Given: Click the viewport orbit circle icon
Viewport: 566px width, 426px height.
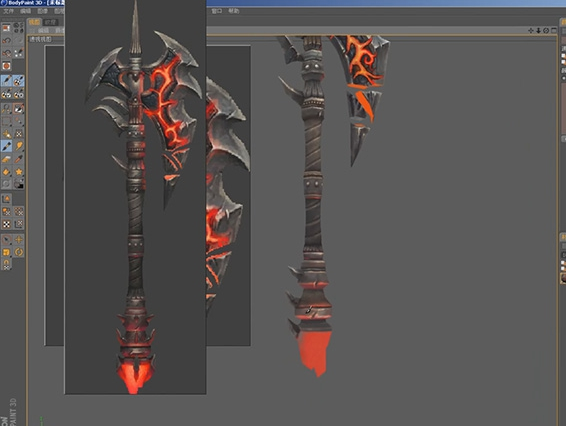Looking at the screenshot, I should coord(546,31).
